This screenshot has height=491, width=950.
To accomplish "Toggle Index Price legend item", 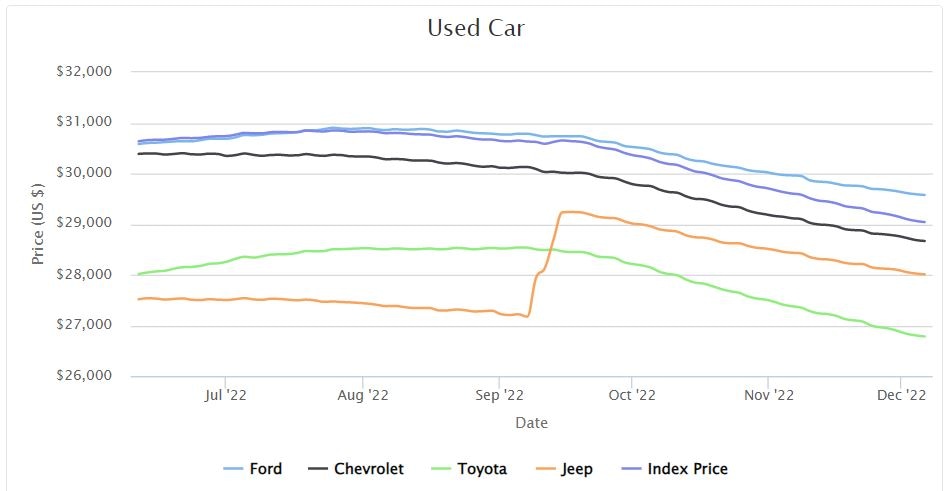I will click(687, 469).
